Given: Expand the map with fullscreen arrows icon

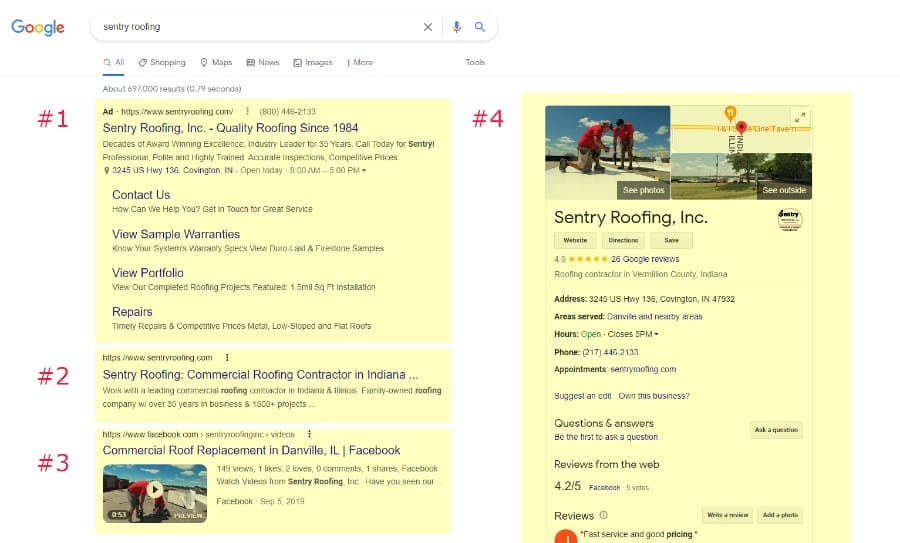Looking at the screenshot, I should [x=800, y=117].
